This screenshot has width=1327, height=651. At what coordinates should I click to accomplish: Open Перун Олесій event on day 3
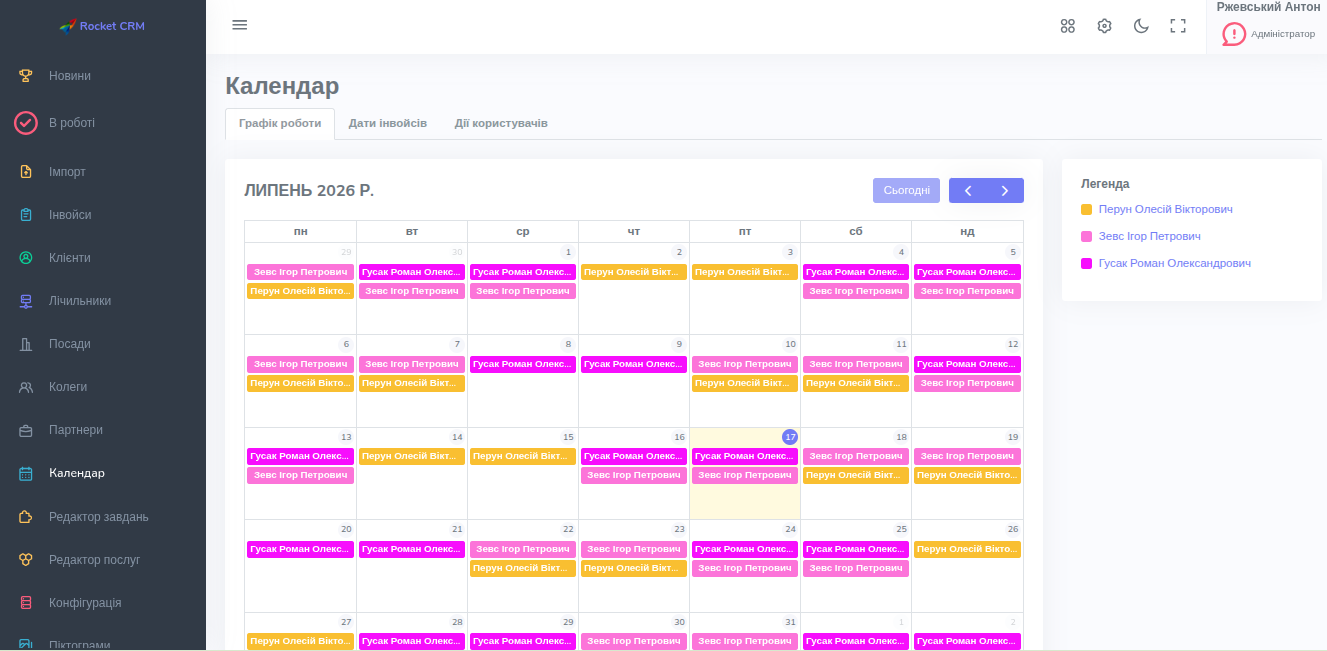(x=745, y=272)
